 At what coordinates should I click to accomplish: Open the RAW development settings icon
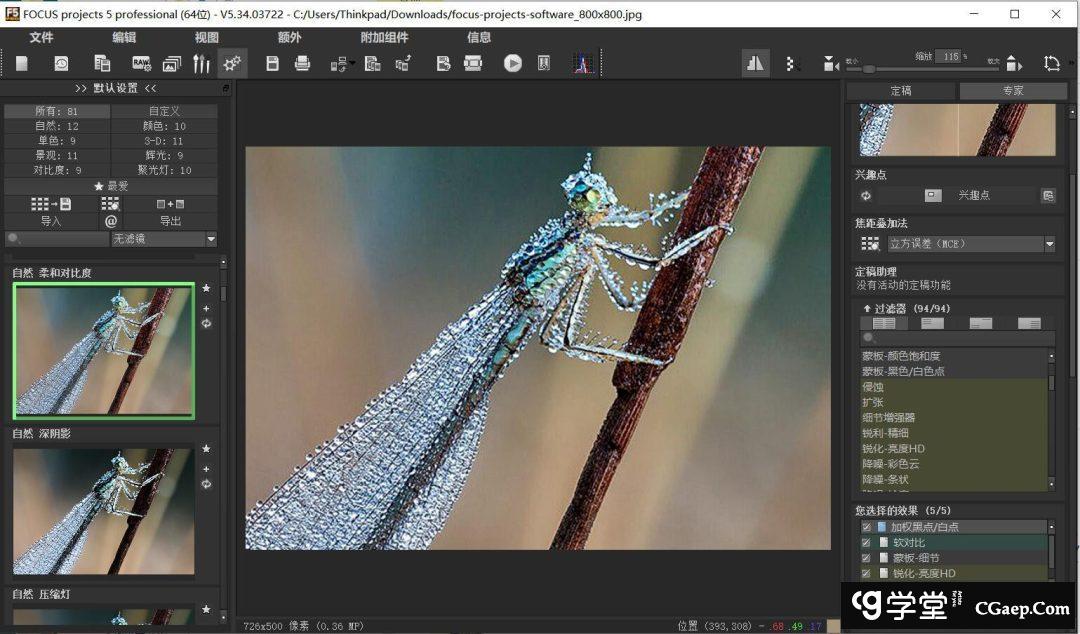(141, 63)
